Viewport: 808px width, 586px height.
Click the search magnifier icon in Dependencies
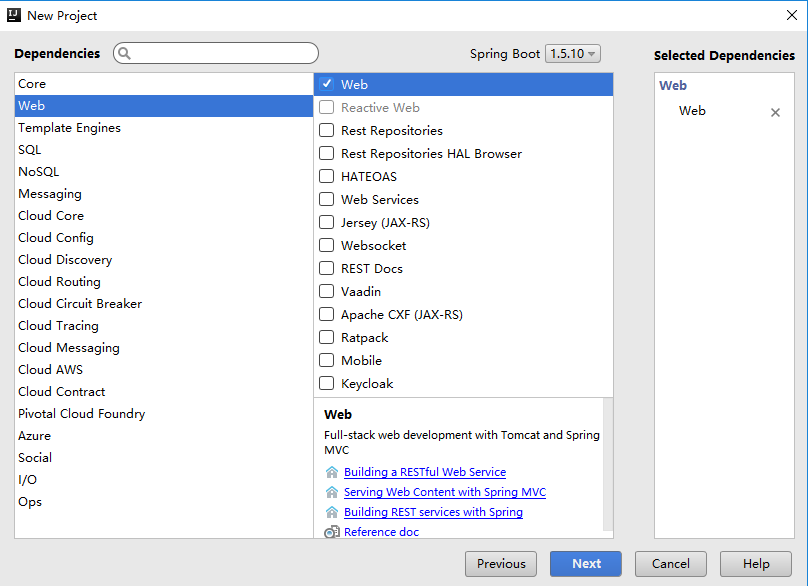125,54
